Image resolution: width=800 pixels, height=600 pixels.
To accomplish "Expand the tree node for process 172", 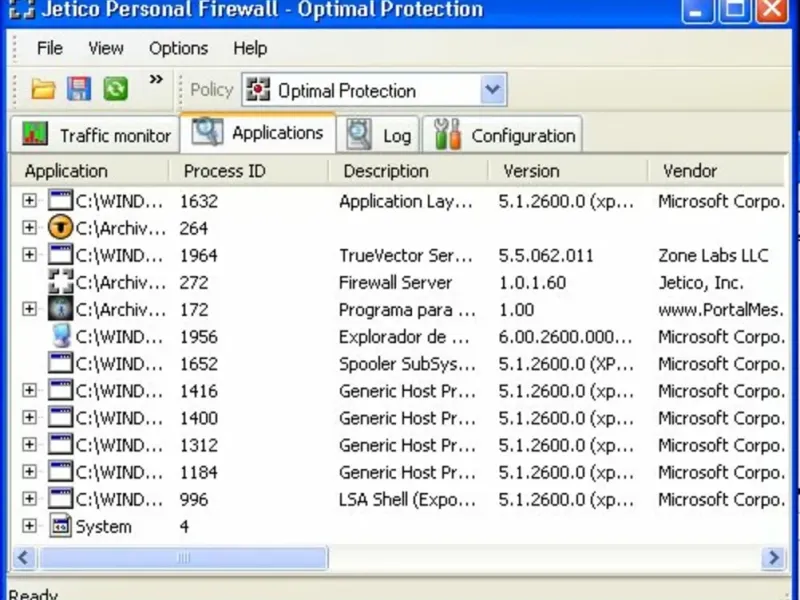I will (x=29, y=309).
